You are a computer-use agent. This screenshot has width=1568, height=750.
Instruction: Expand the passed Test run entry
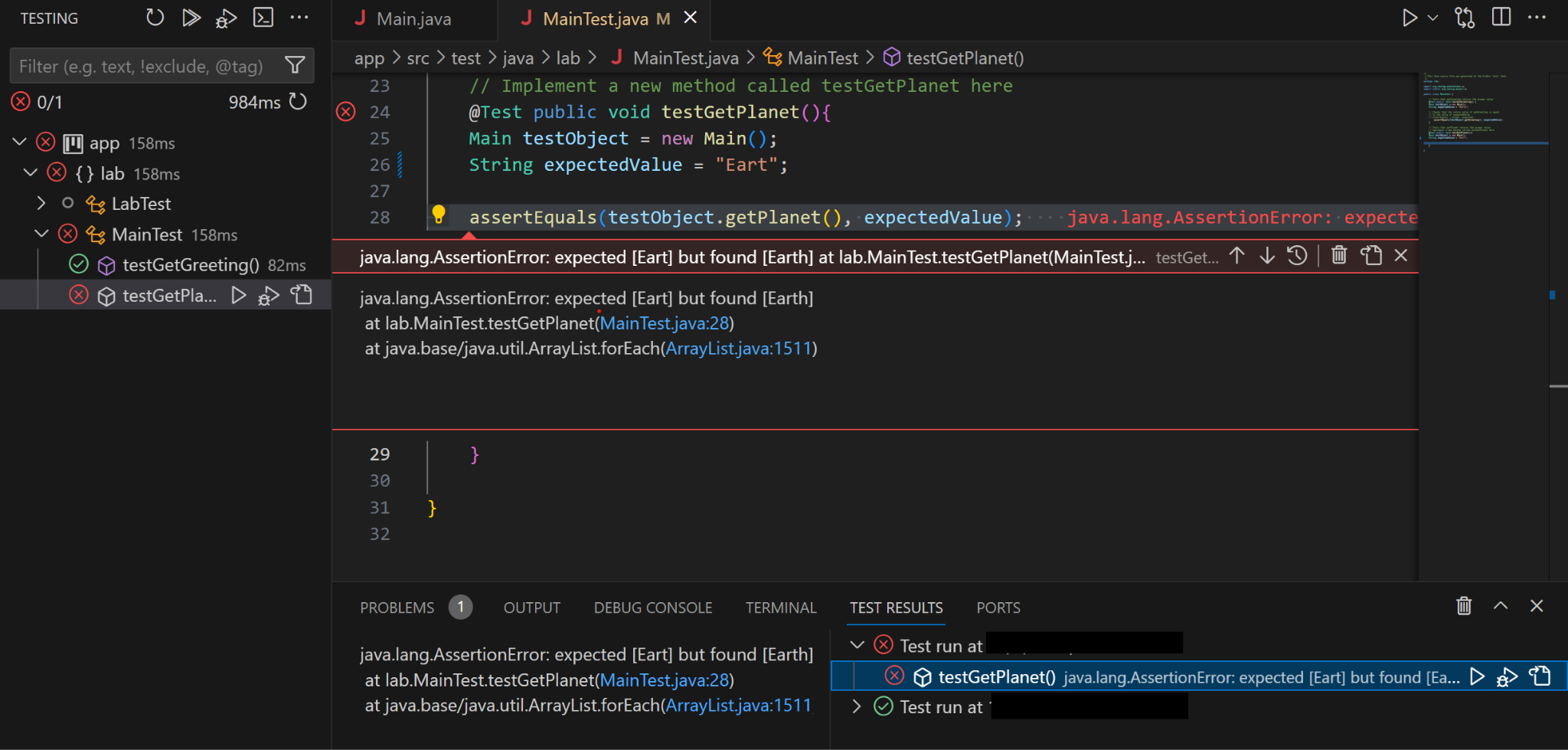[x=856, y=706]
